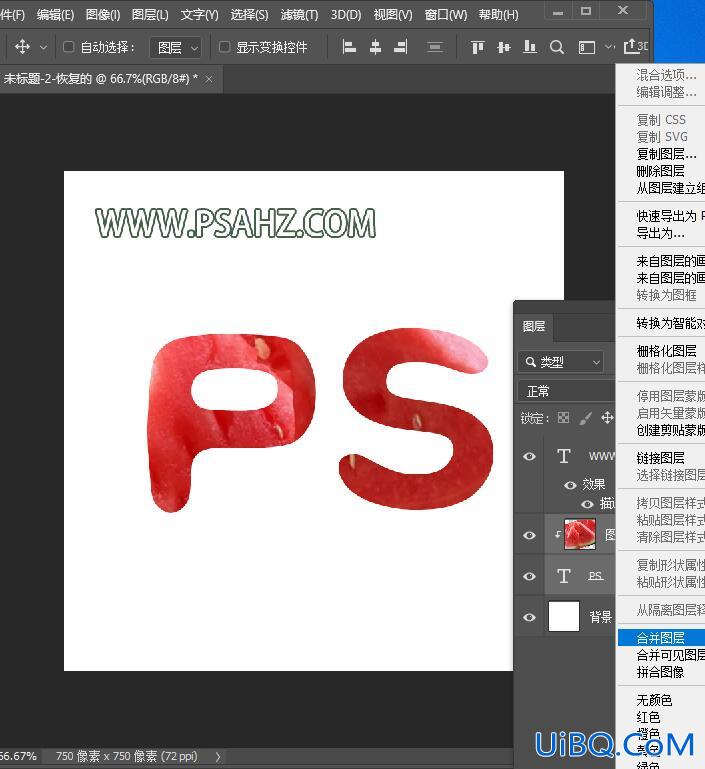Open the 3D(D) menu
The height and width of the screenshot is (769, 705).
pos(346,15)
